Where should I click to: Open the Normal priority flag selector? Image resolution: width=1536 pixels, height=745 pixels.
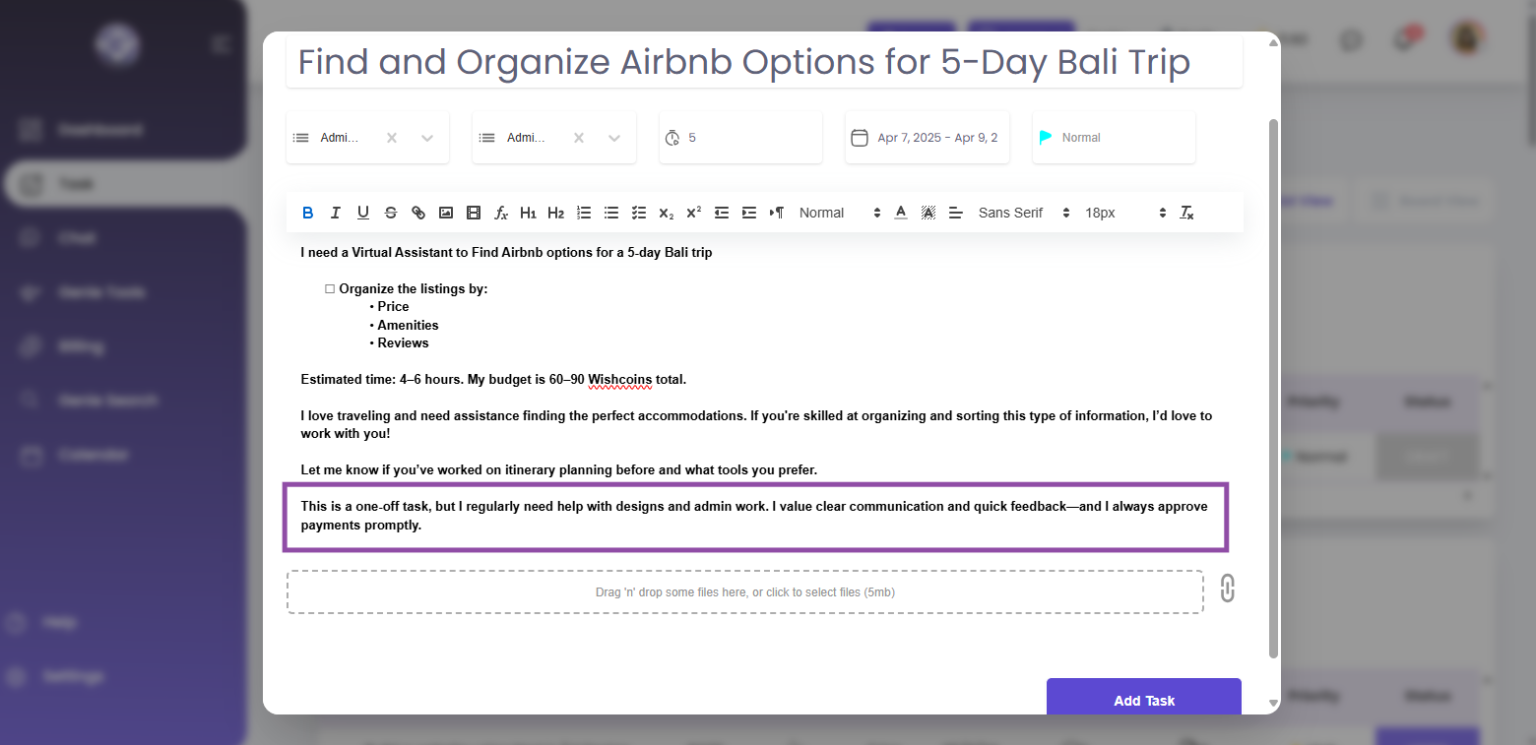(x=1114, y=138)
